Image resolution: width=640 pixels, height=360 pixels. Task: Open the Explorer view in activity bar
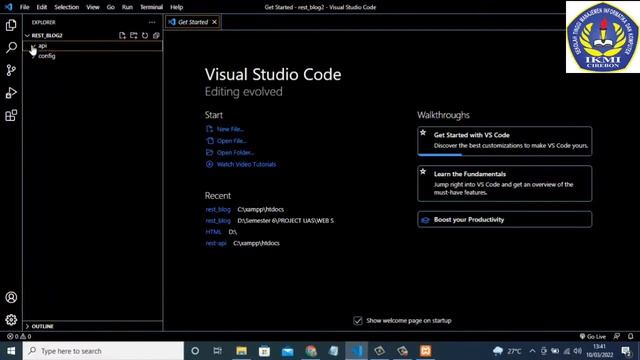pyautogui.click(x=11, y=25)
